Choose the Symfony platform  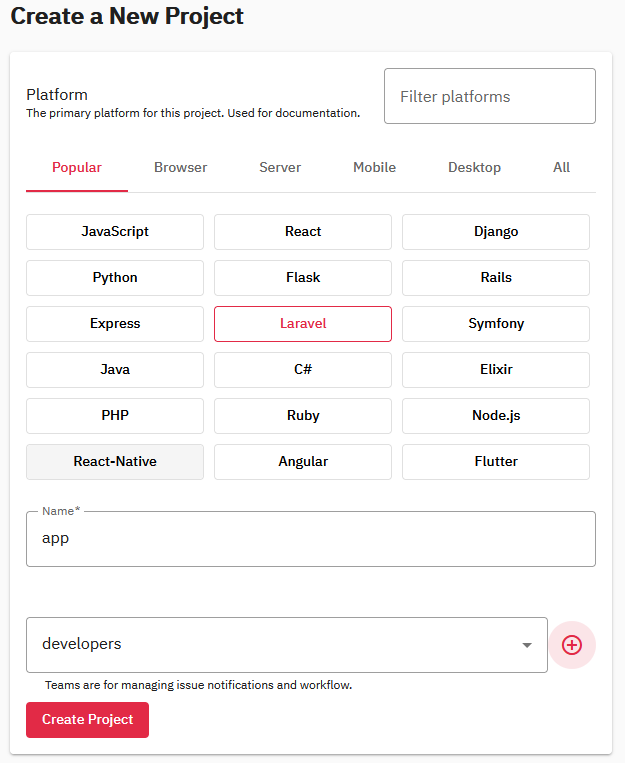496,324
